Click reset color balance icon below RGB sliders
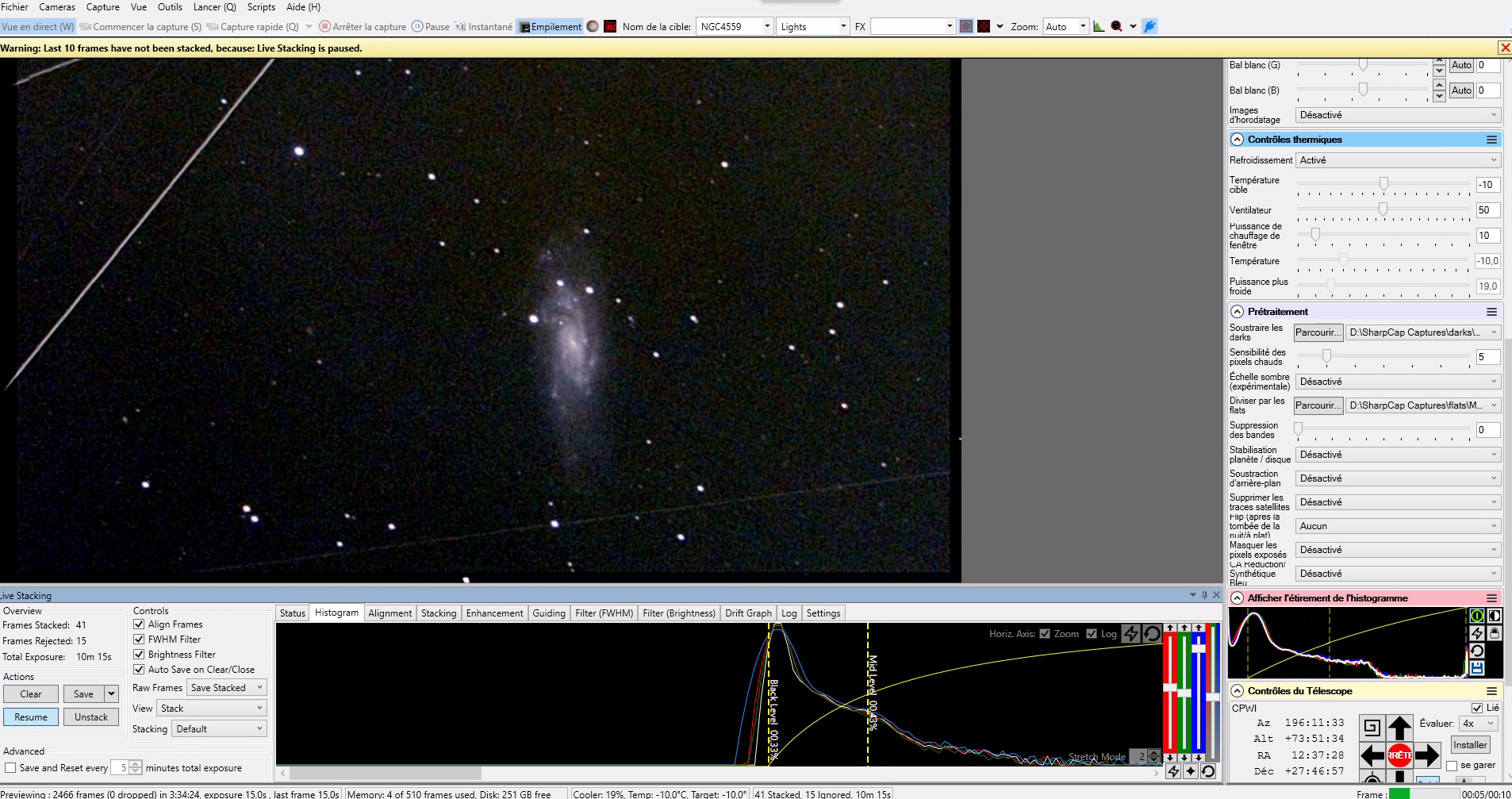The width and height of the screenshot is (1512, 799). pyautogui.click(x=1208, y=771)
